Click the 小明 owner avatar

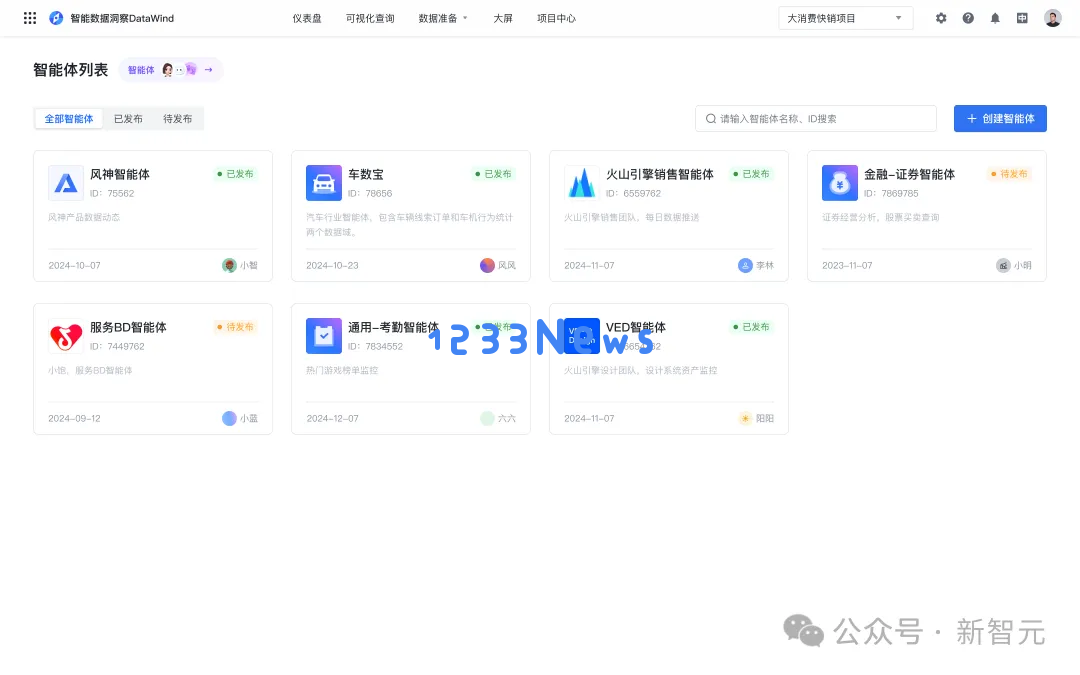coord(1004,265)
